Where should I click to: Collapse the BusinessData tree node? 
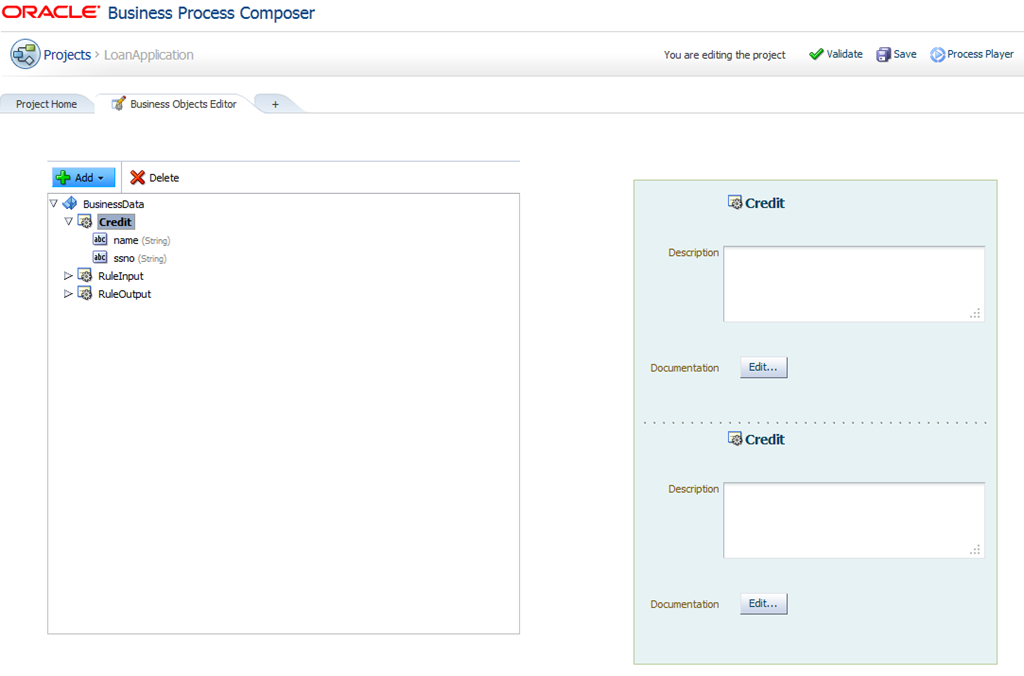53,204
